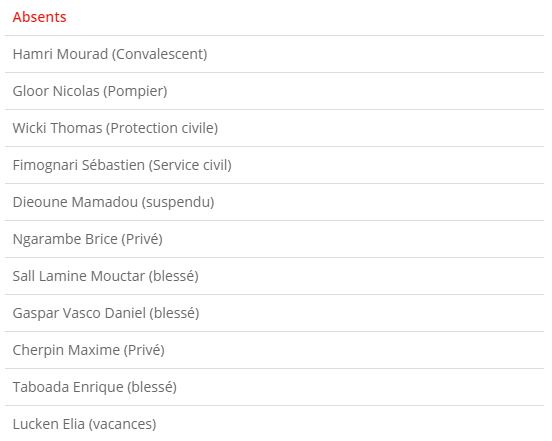Select Lucken Elia (vacances) entry

click(274, 423)
